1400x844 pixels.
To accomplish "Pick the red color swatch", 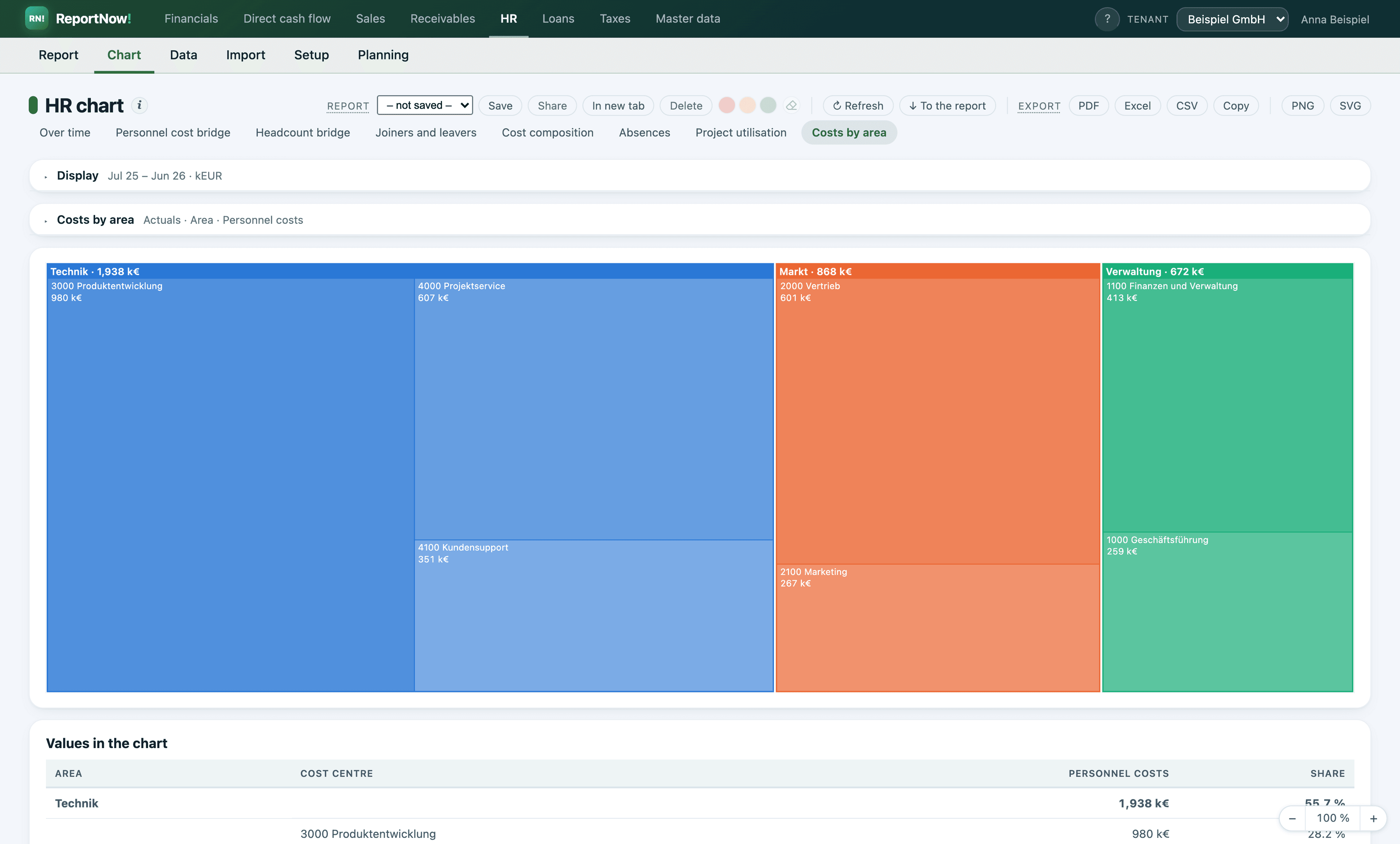I will coord(727,105).
